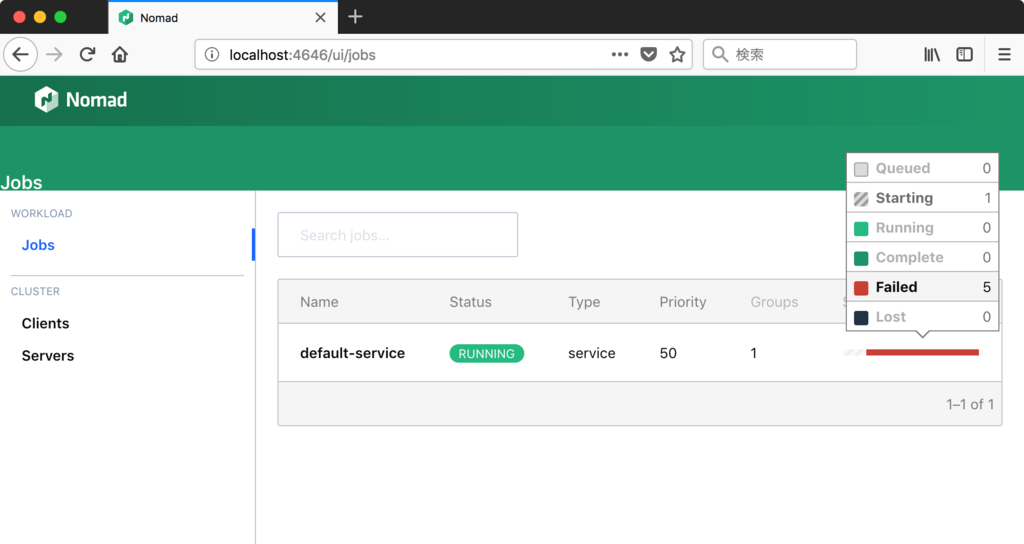1024x544 pixels.
Task: Click the red failed allocation bar segment
Action: coord(922,353)
